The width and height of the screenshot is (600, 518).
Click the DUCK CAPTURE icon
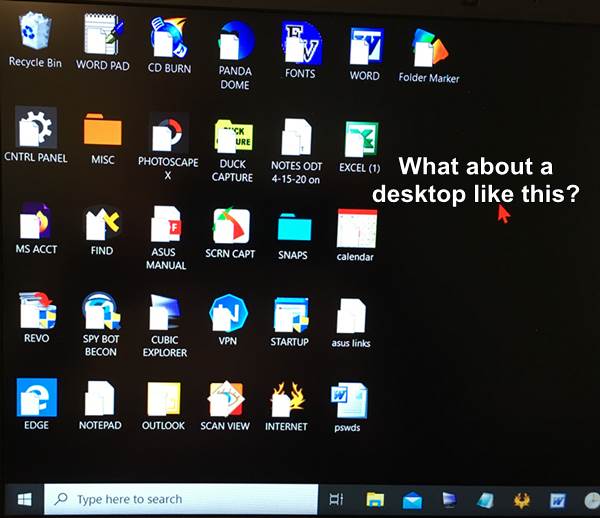point(233,136)
